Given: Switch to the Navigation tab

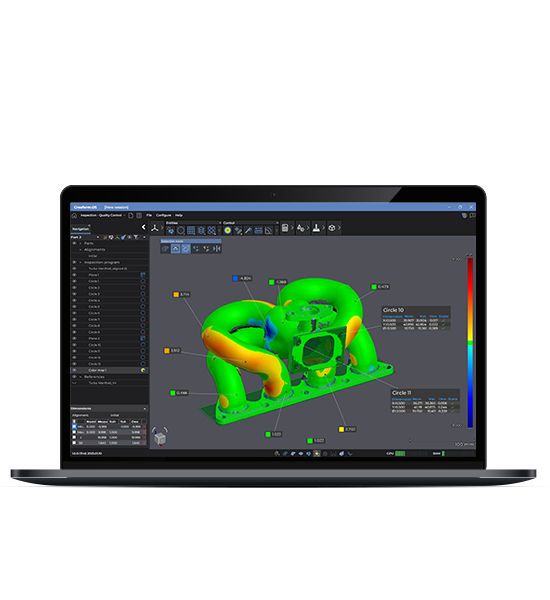Looking at the screenshot, I should tap(81, 229).
